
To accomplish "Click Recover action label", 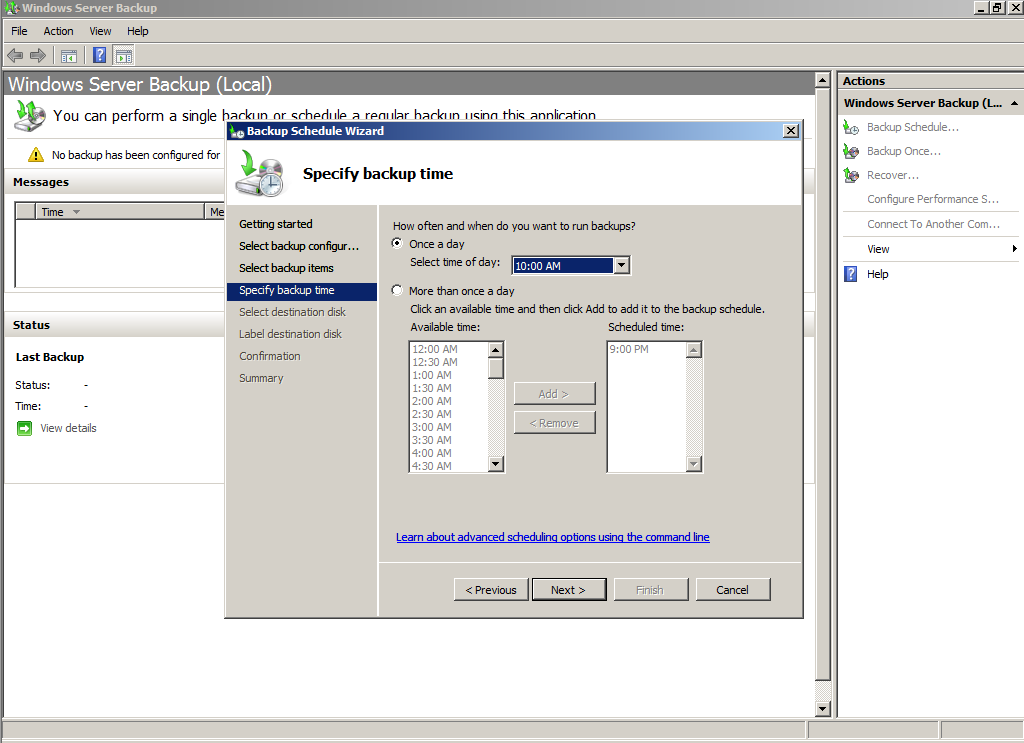I will 893,176.
